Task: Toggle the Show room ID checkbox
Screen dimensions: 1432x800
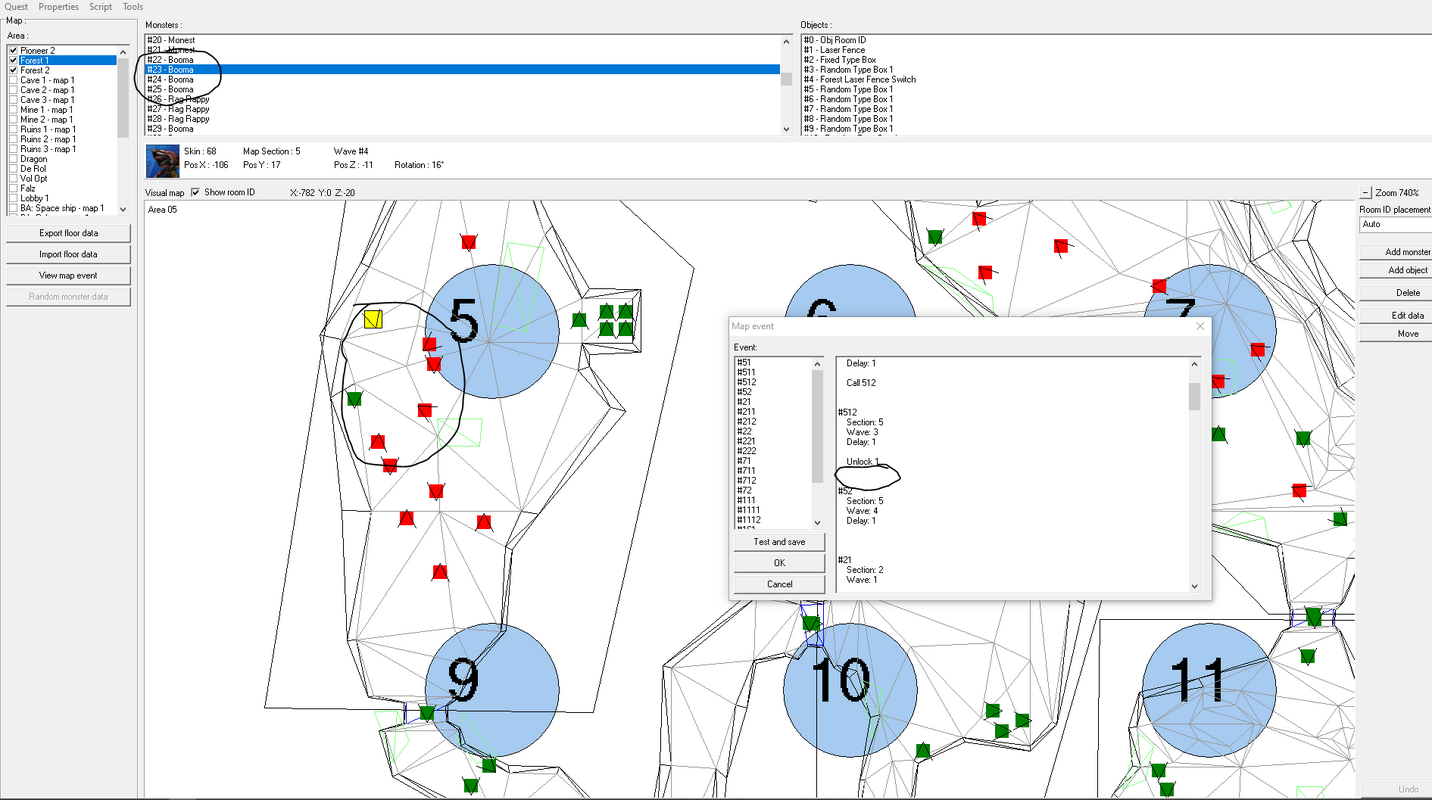Action: (x=195, y=192)
